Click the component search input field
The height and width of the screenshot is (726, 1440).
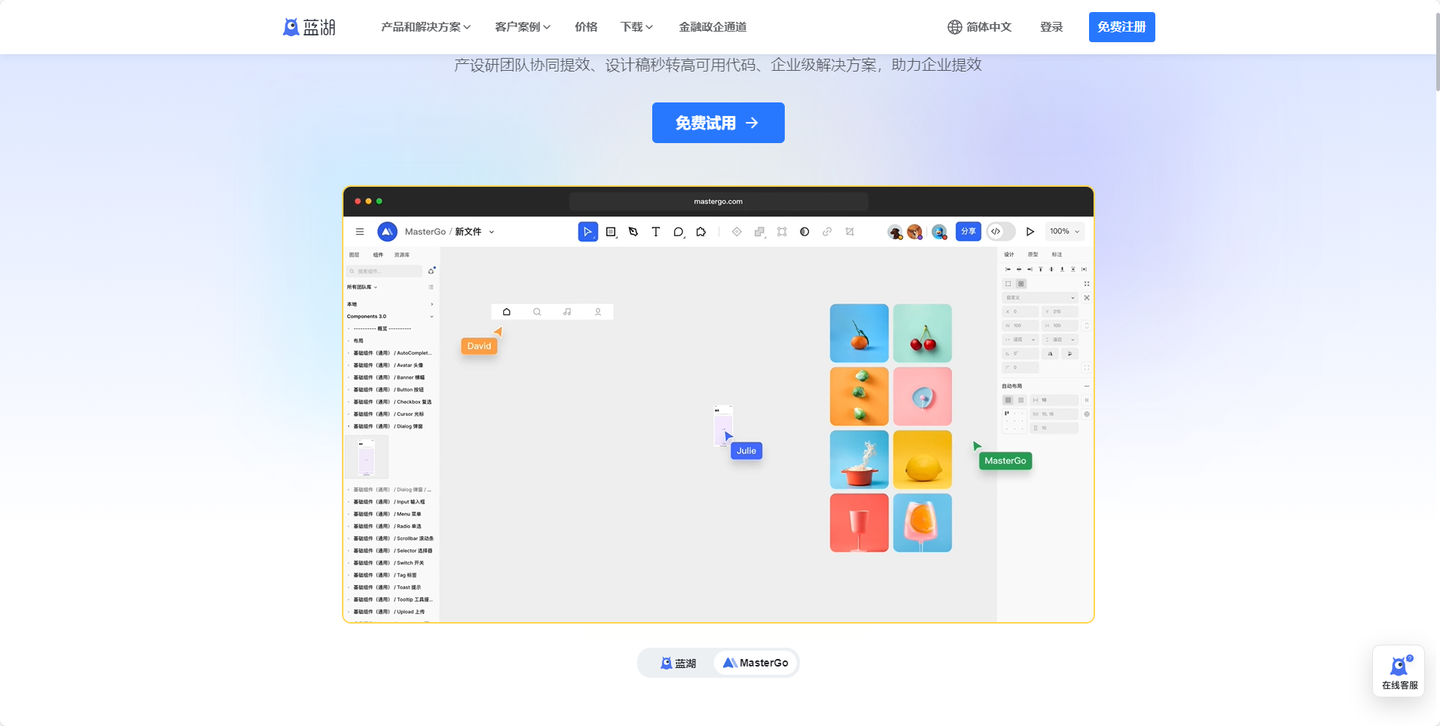click(384, 271)
